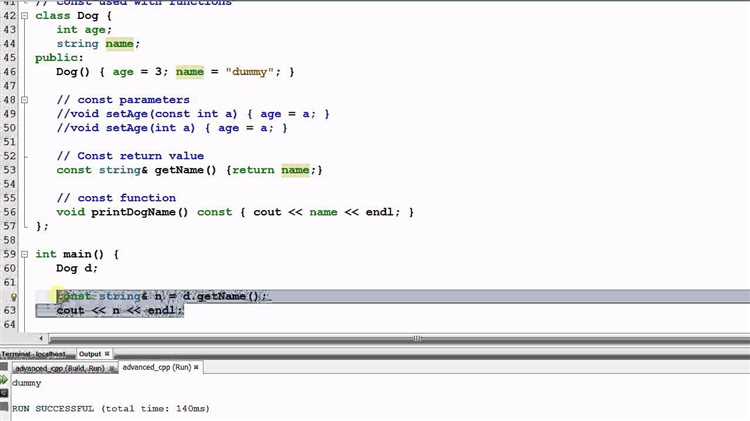Click the RUN SUCCESSFUL message
Image resolution: width=750 pixels, height=421 pixels.
point(111,409)
